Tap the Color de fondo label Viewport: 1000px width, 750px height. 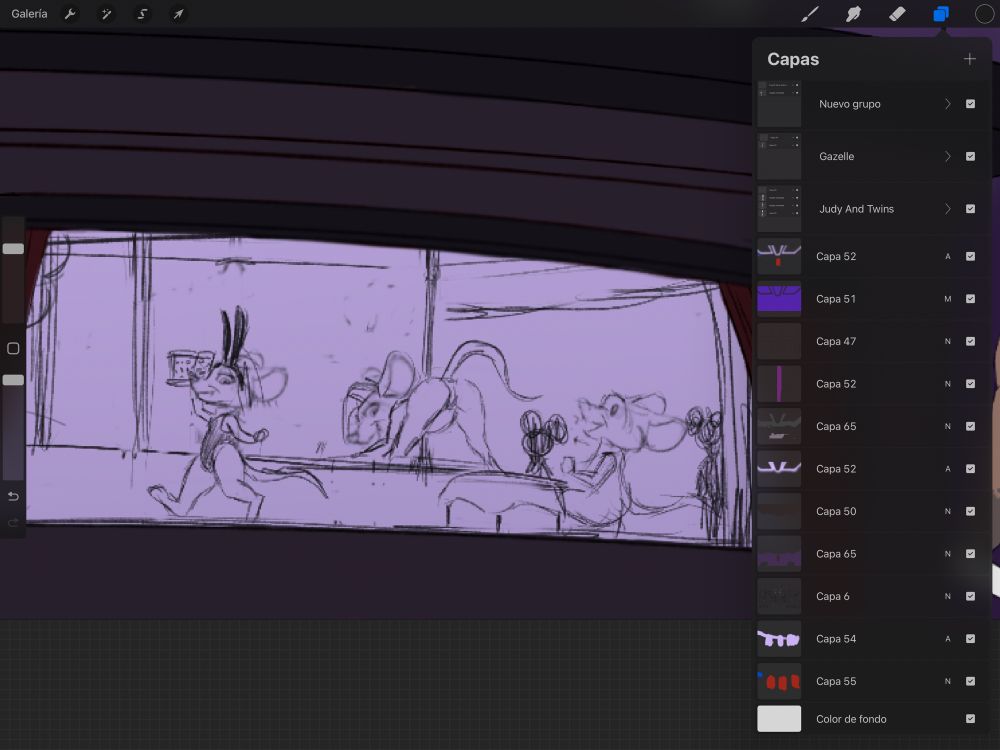[x=851, y=719]
